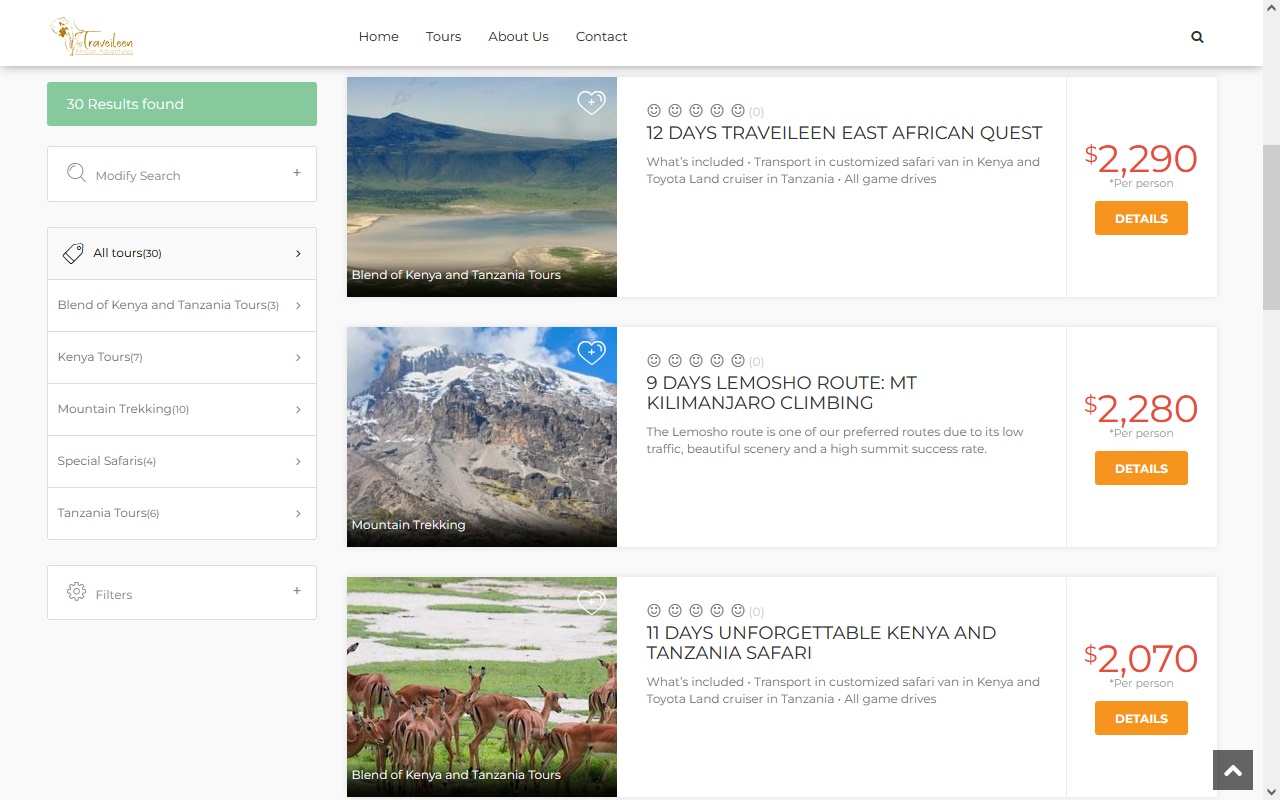Click the Traveileen logo

[91, 36]
